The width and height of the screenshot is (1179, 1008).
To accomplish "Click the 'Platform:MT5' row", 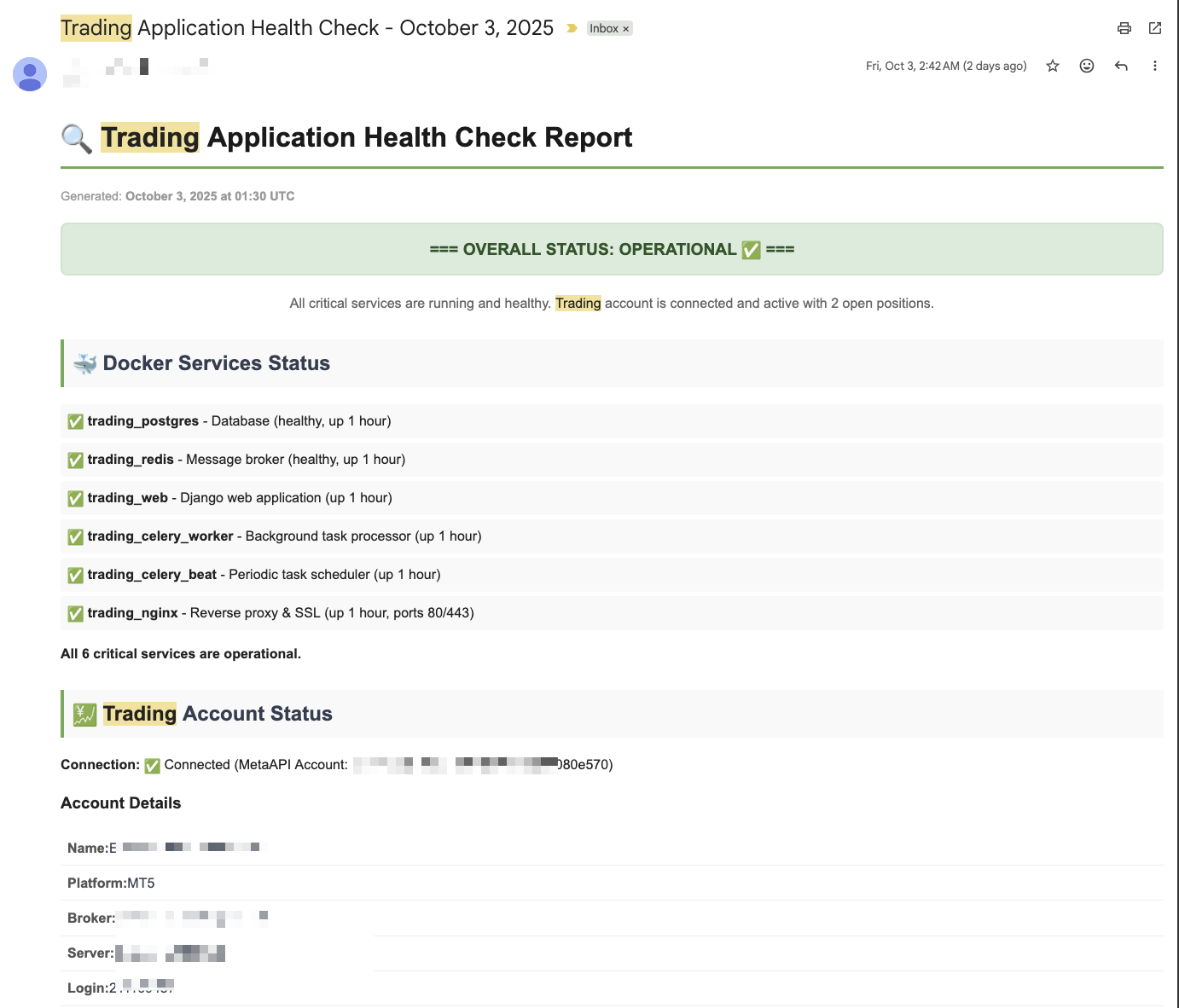I will [x=612, y=883].
